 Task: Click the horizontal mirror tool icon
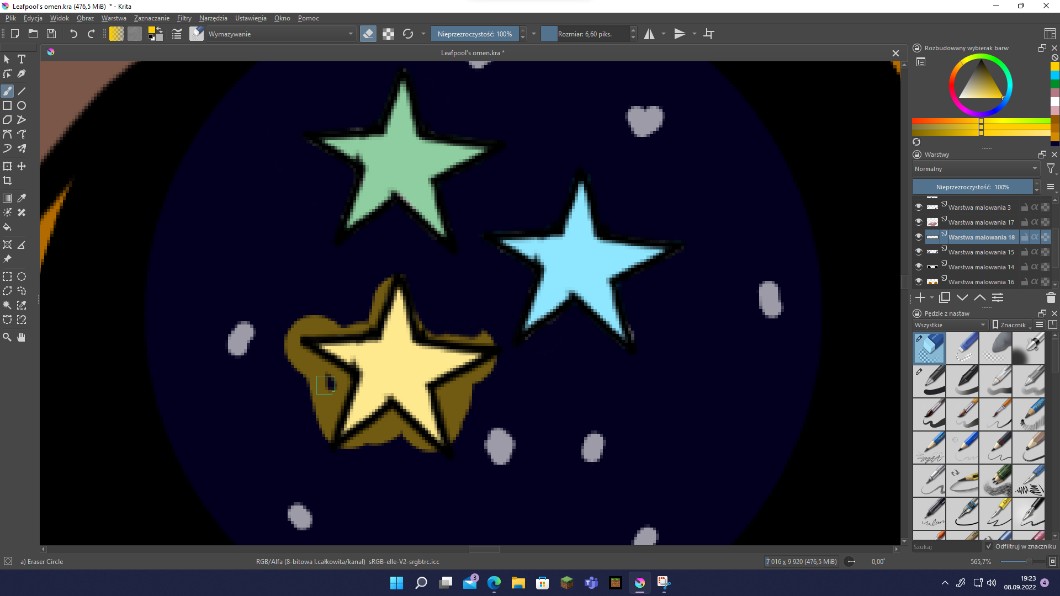click(649, 34)
